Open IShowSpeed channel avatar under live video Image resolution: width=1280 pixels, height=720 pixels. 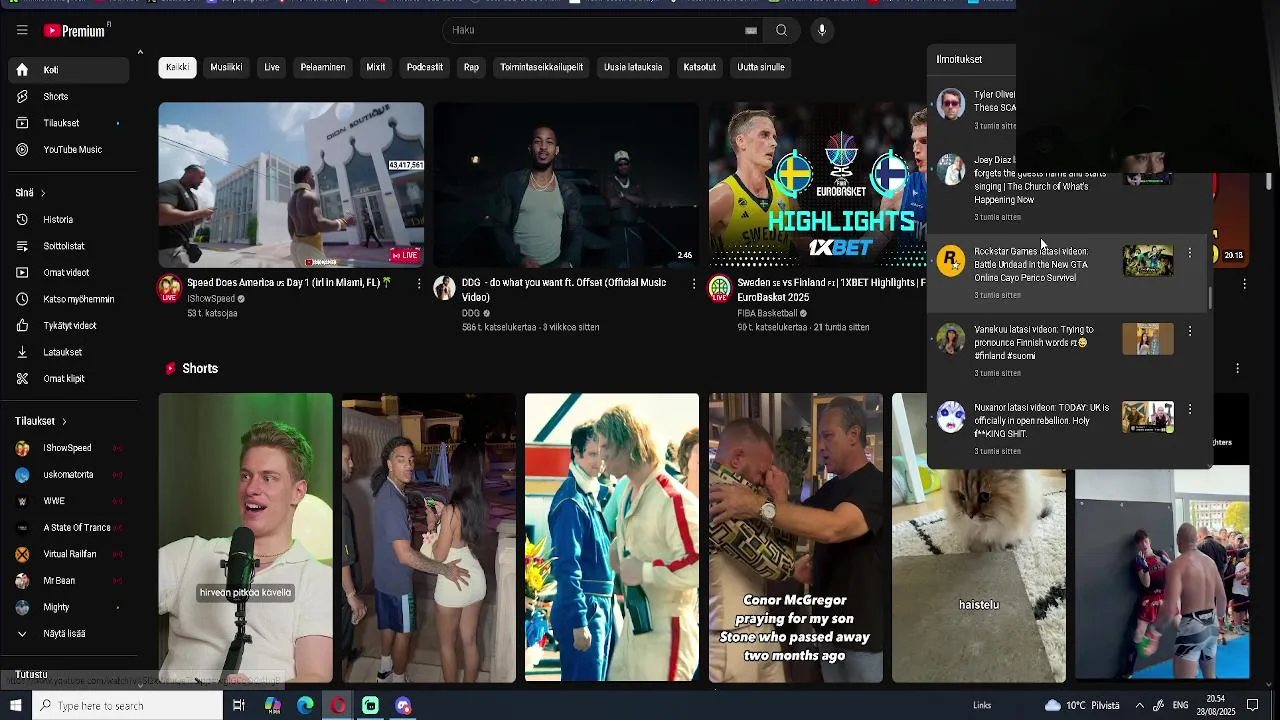click(x=170, y=289)
